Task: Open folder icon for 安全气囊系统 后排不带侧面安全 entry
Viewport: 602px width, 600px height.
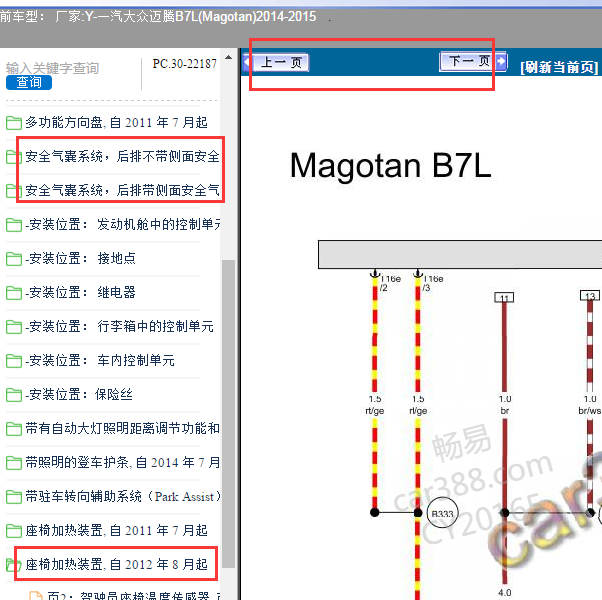Action: (14, 157)
